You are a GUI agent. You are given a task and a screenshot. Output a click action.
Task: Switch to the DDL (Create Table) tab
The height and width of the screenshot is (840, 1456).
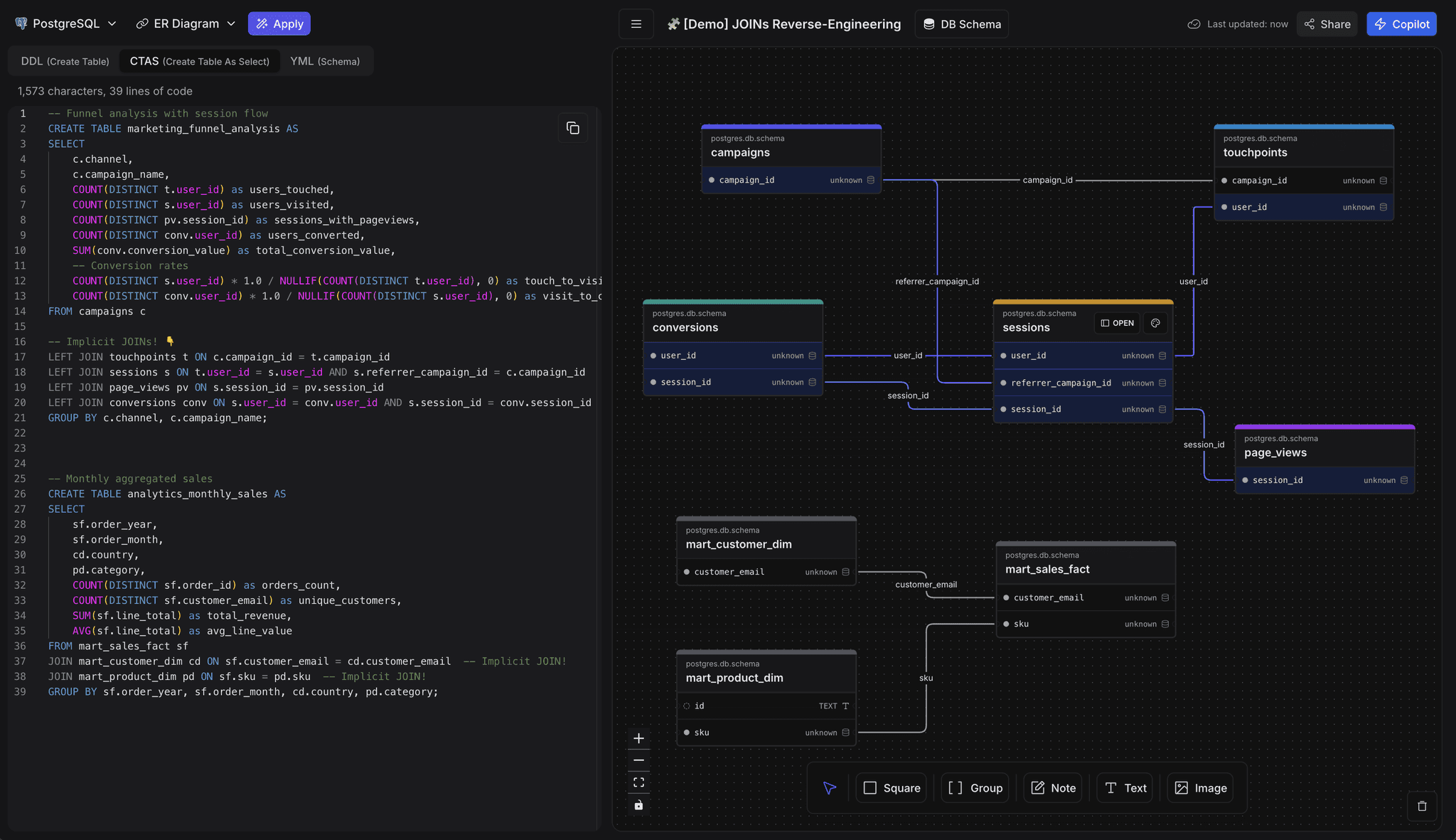pyautogui.click(x=65, y=61)
